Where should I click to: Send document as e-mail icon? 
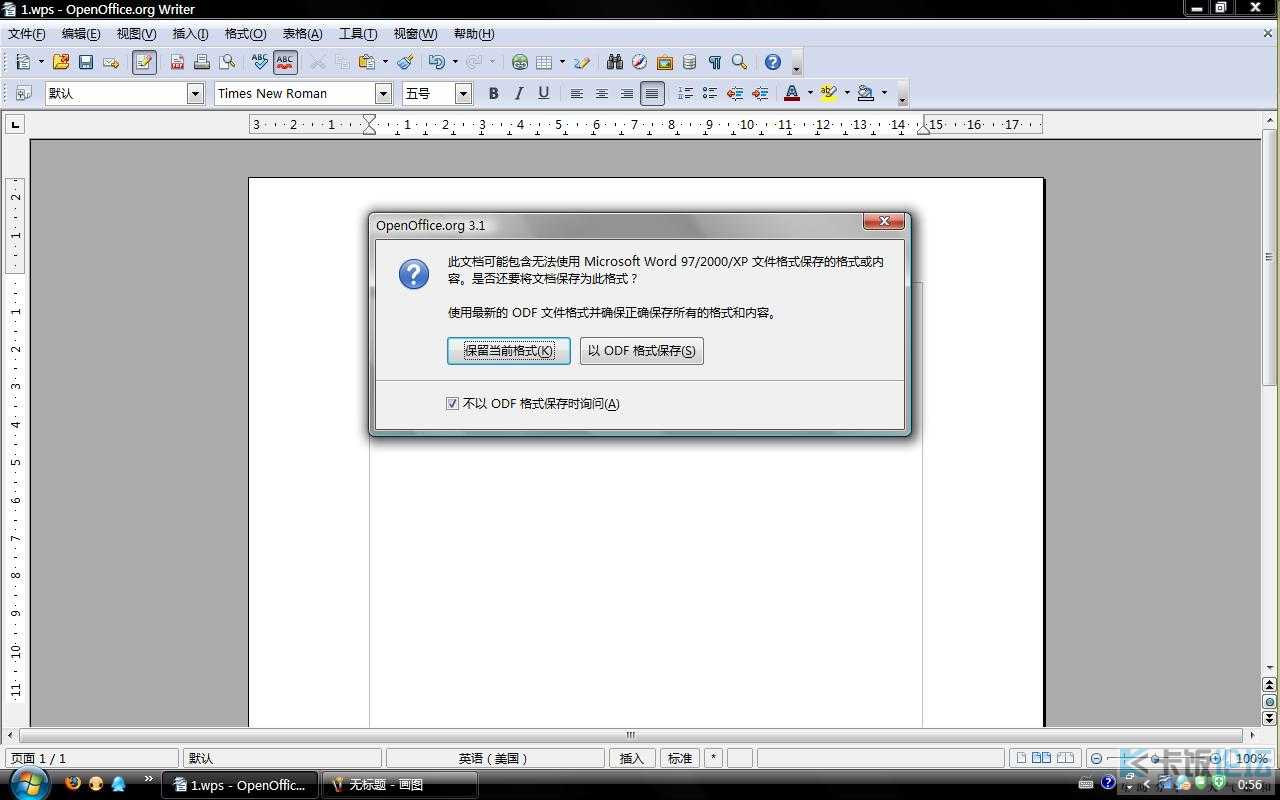coord(111,62)
